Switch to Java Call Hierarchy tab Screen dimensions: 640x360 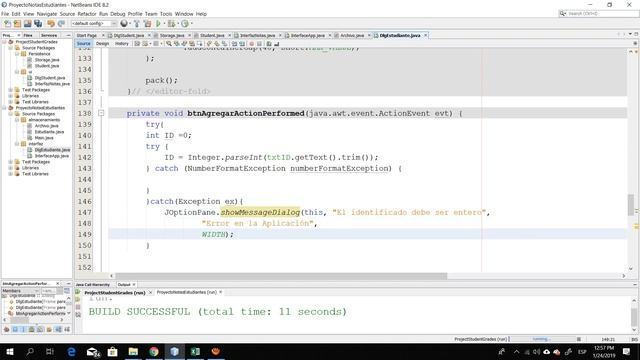(x=93, y=284)
